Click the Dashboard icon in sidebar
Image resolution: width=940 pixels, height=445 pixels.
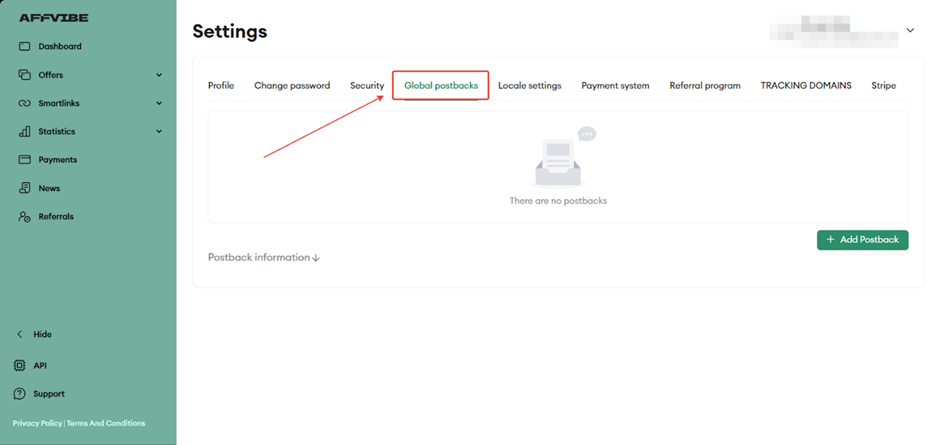click(25, 46)
